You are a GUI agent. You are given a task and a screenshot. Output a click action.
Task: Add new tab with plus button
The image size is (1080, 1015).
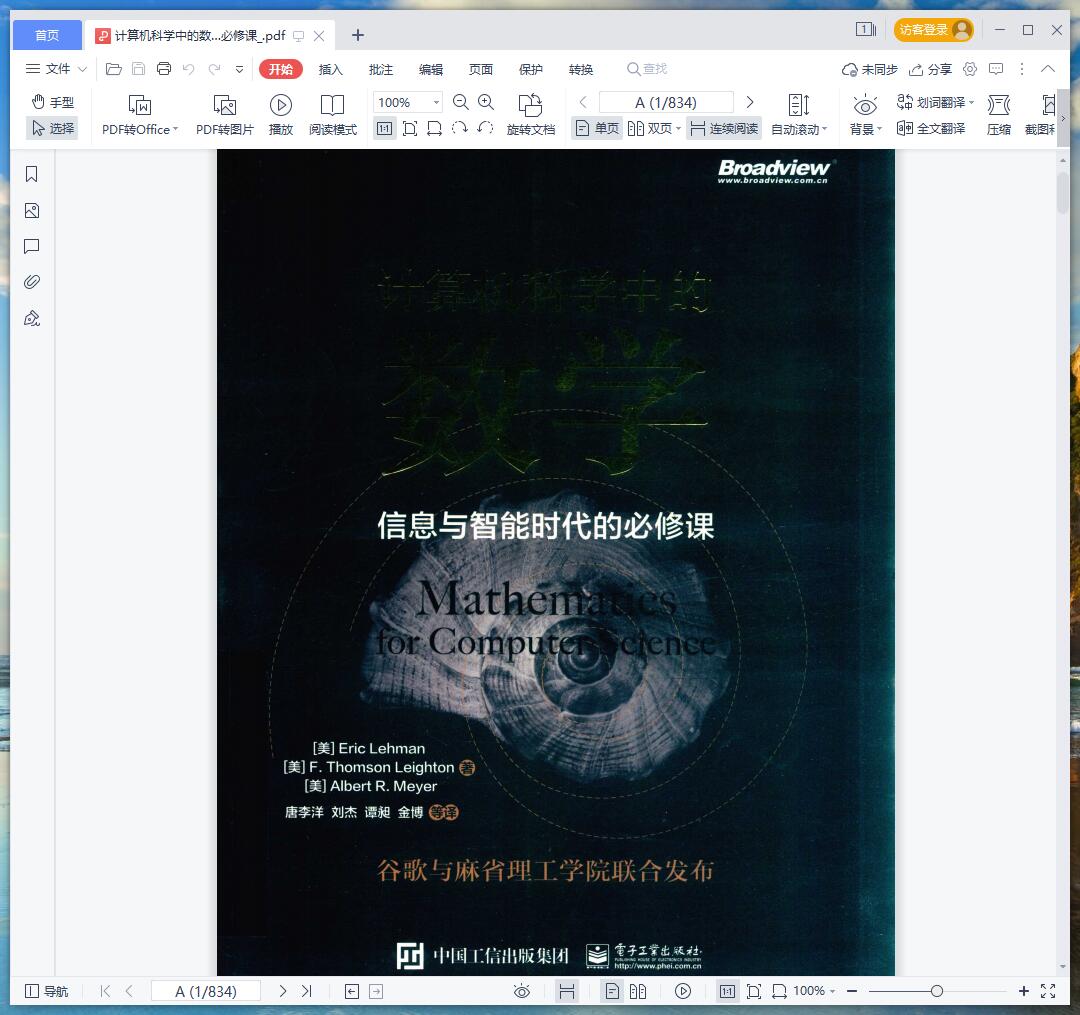[357, 35]
